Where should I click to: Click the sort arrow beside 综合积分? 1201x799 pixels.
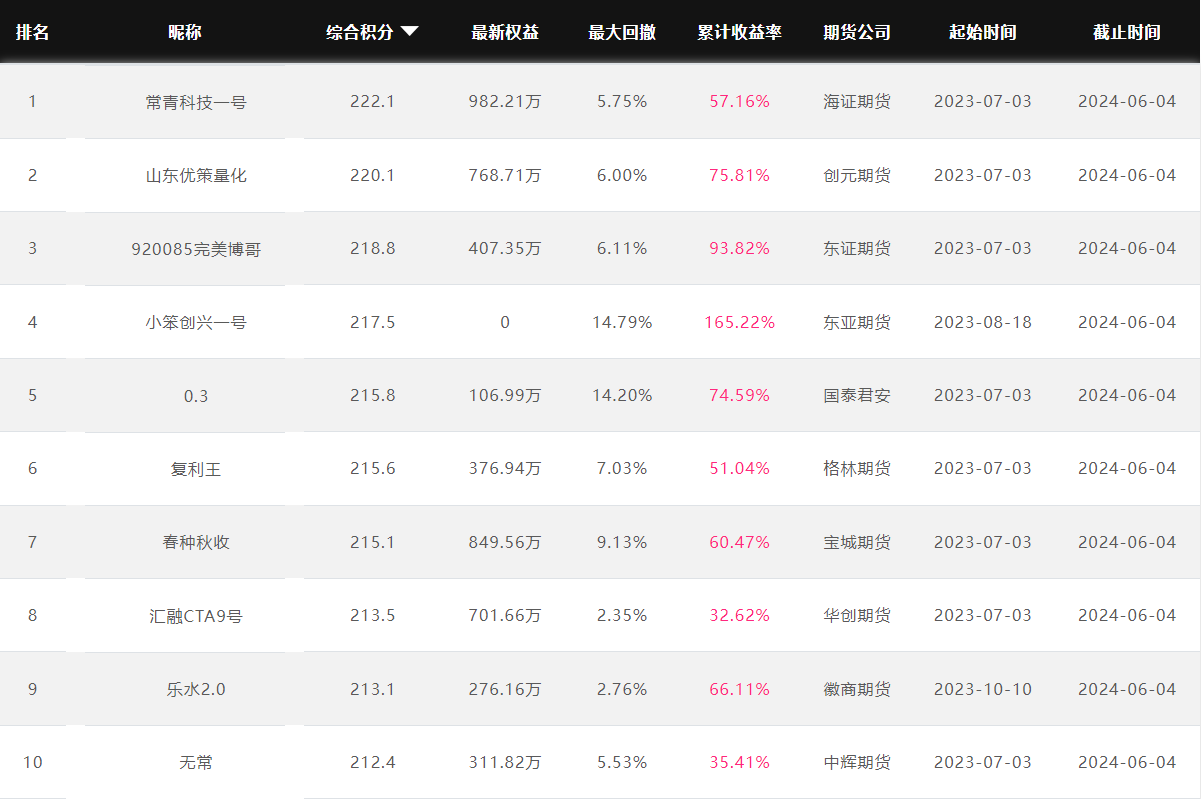click(x=409, y=32)
